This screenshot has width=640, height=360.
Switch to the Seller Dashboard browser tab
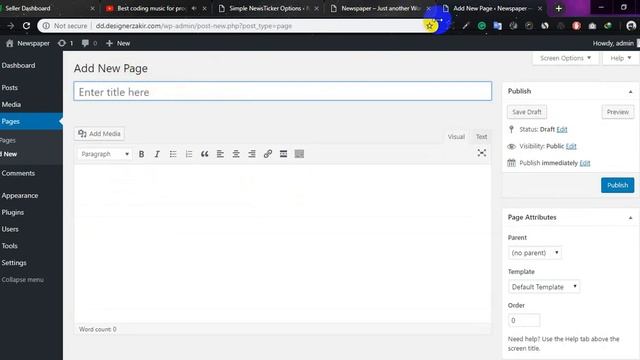tap(45, 8)
